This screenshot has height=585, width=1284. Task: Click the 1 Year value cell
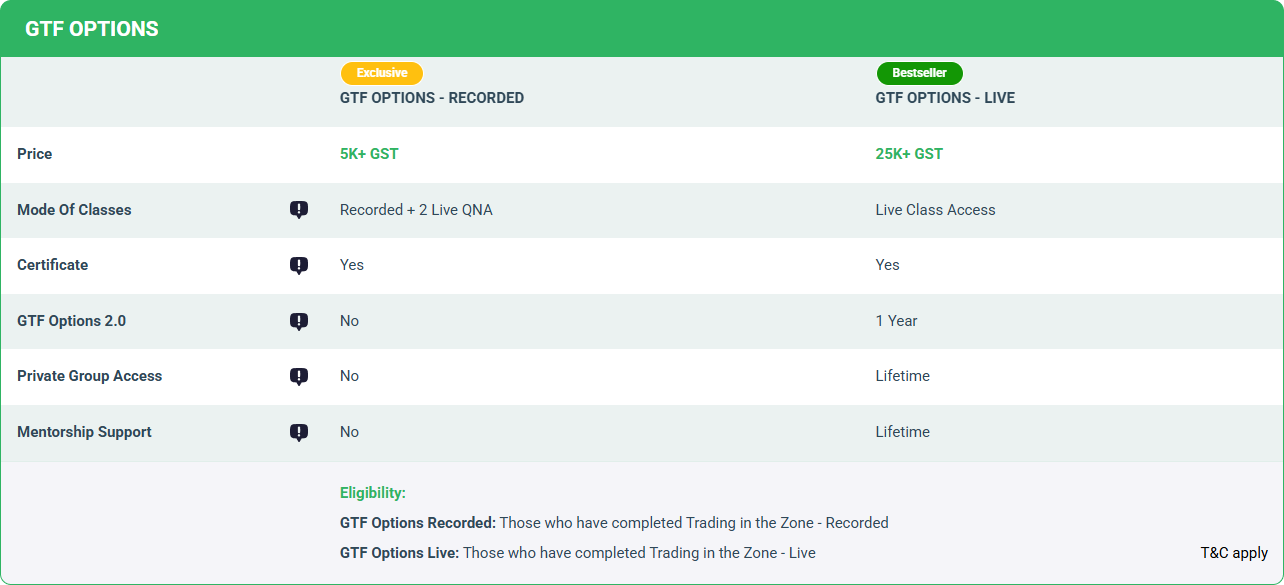(896, 321)
